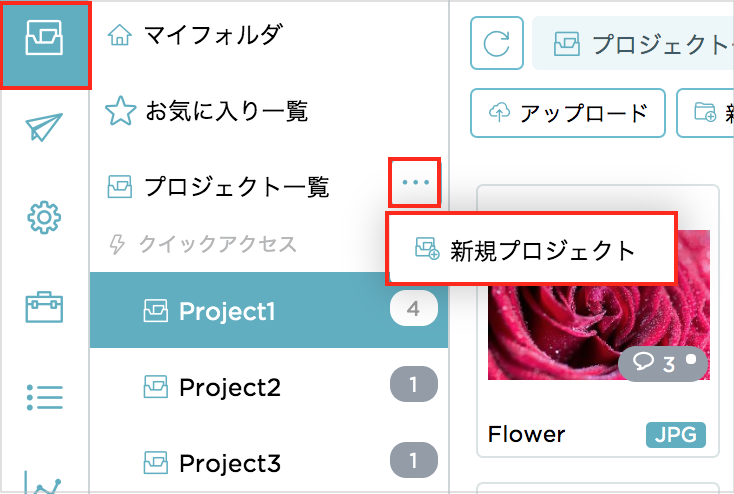Open お気に入り一覧 favorites list
The width and height of the screenshot is (734, 494).
[x=224, y=111]
